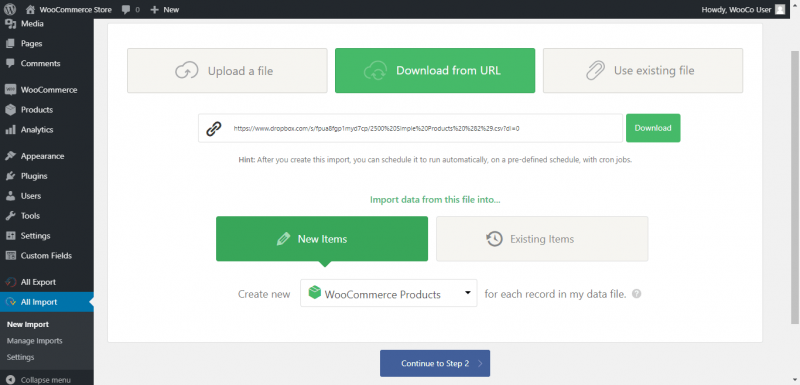Choose Upload a file option
This screenshot has height=385, width=800.
click(227, 70)
